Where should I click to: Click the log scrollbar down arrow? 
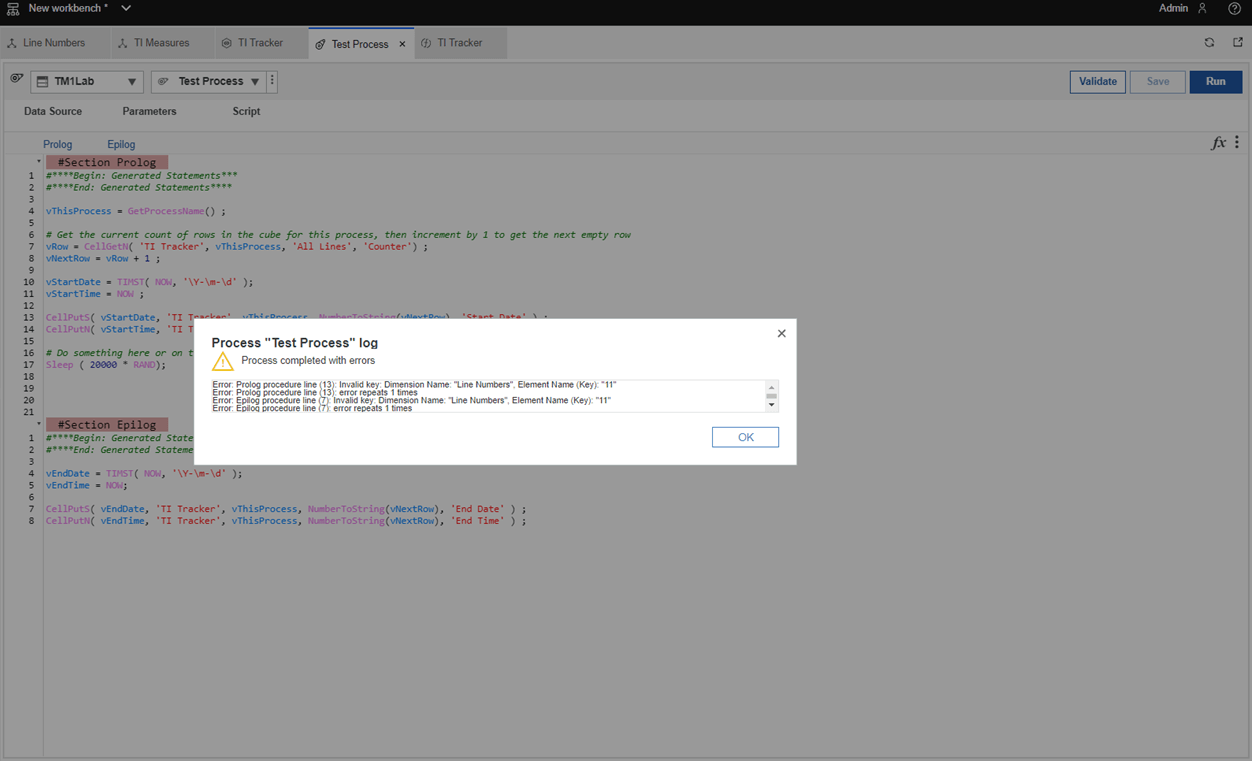(x=771, y=405)
